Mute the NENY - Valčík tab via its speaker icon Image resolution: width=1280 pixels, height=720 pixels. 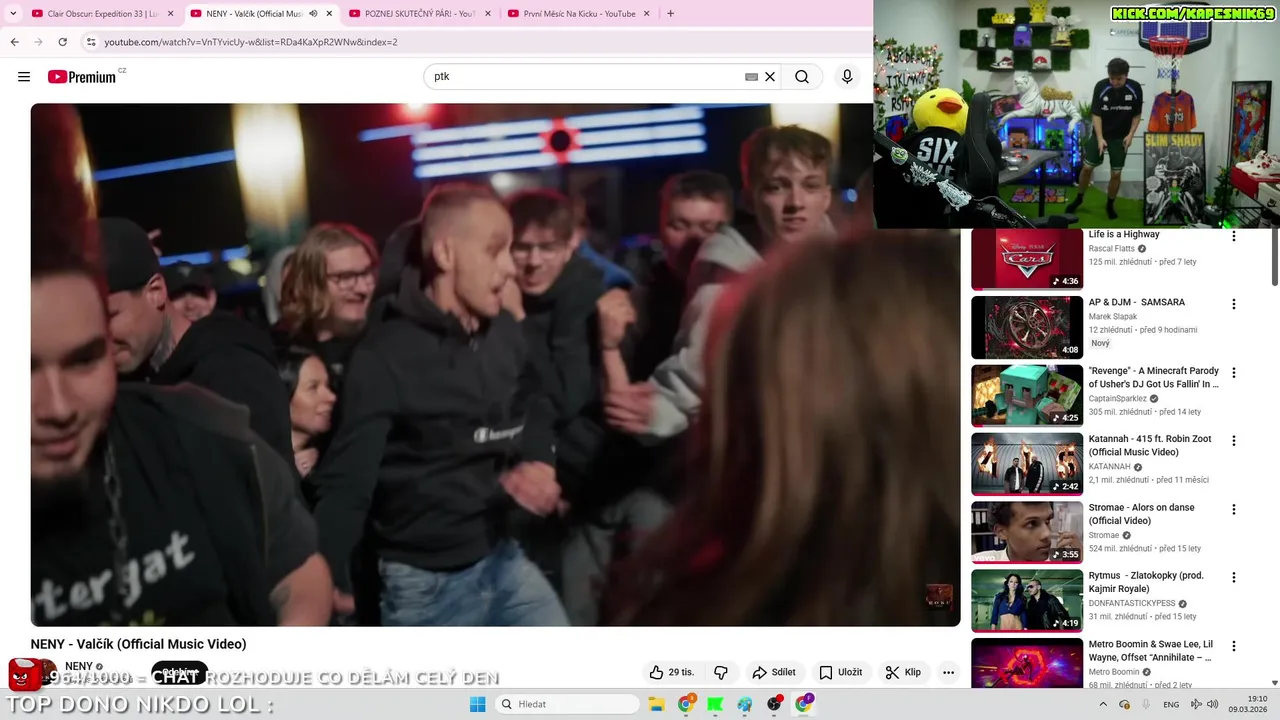[313, 14]
